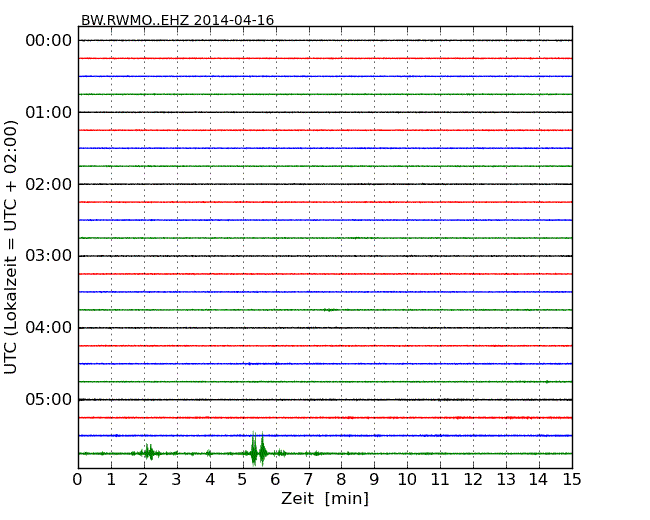Image resolution: width=650 pixels, height=520 pixels.
Task: Select the x-axis tick label 11
Action: (x=440, y=480)
